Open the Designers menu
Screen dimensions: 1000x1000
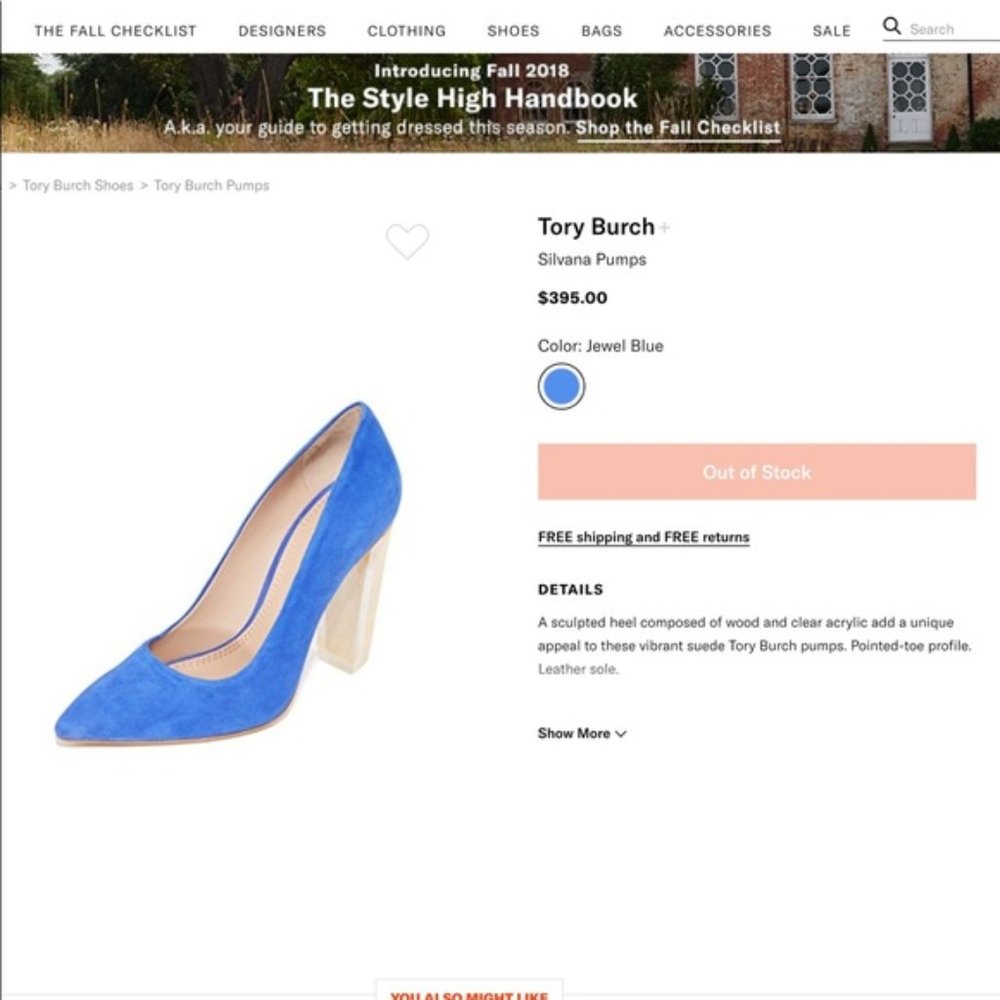click(281, 31)
